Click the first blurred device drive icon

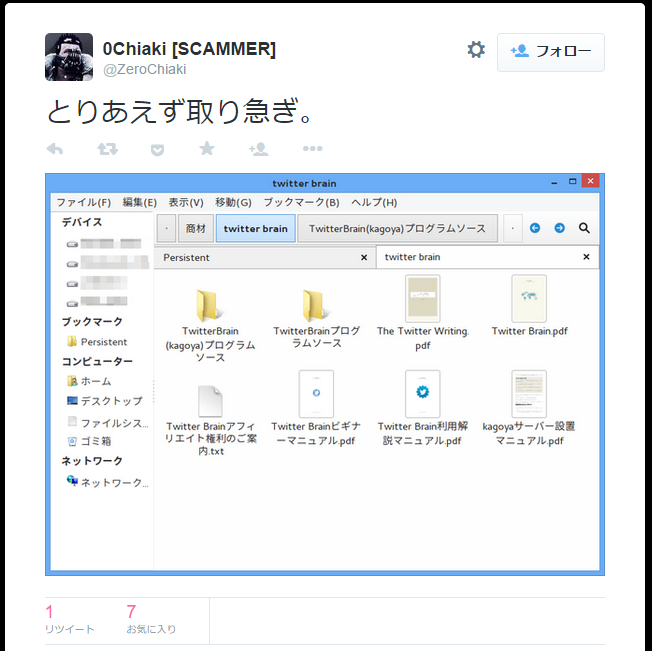pyautogui.click(x=72, y=244)
